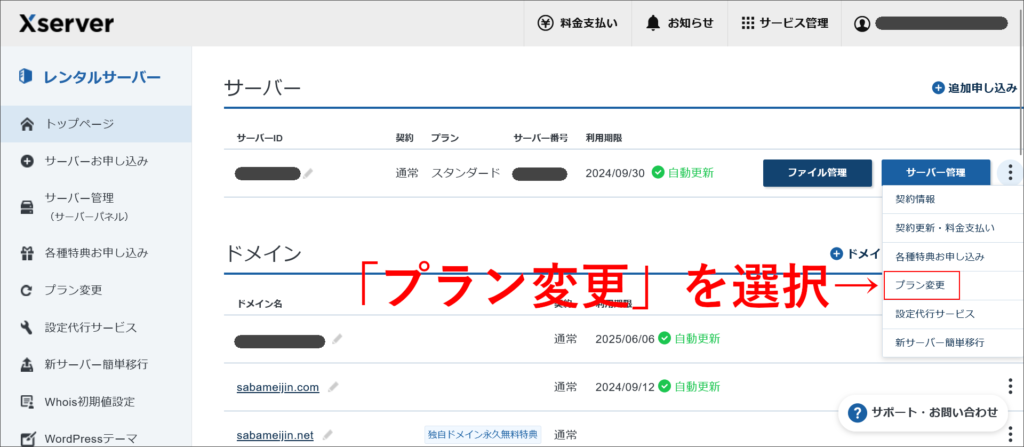Click the pencil icon beside masked domain
1024x447 pixels.
(x=337, y=339)
